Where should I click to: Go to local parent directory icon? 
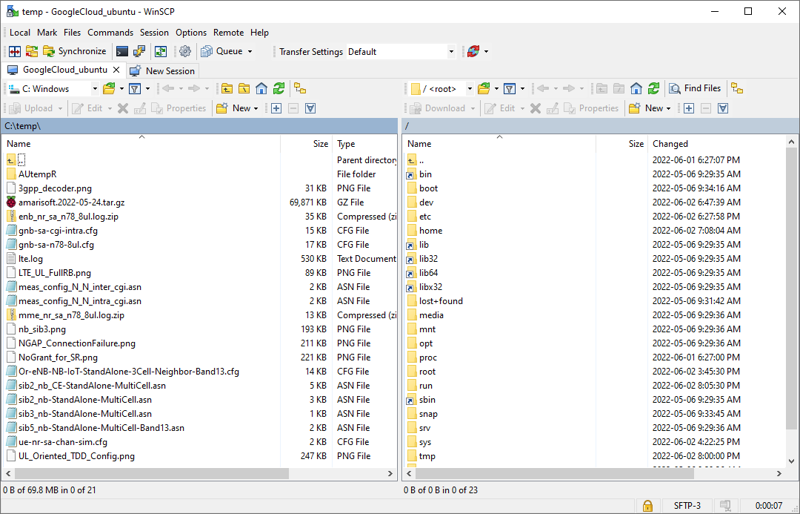pos(227,89)
